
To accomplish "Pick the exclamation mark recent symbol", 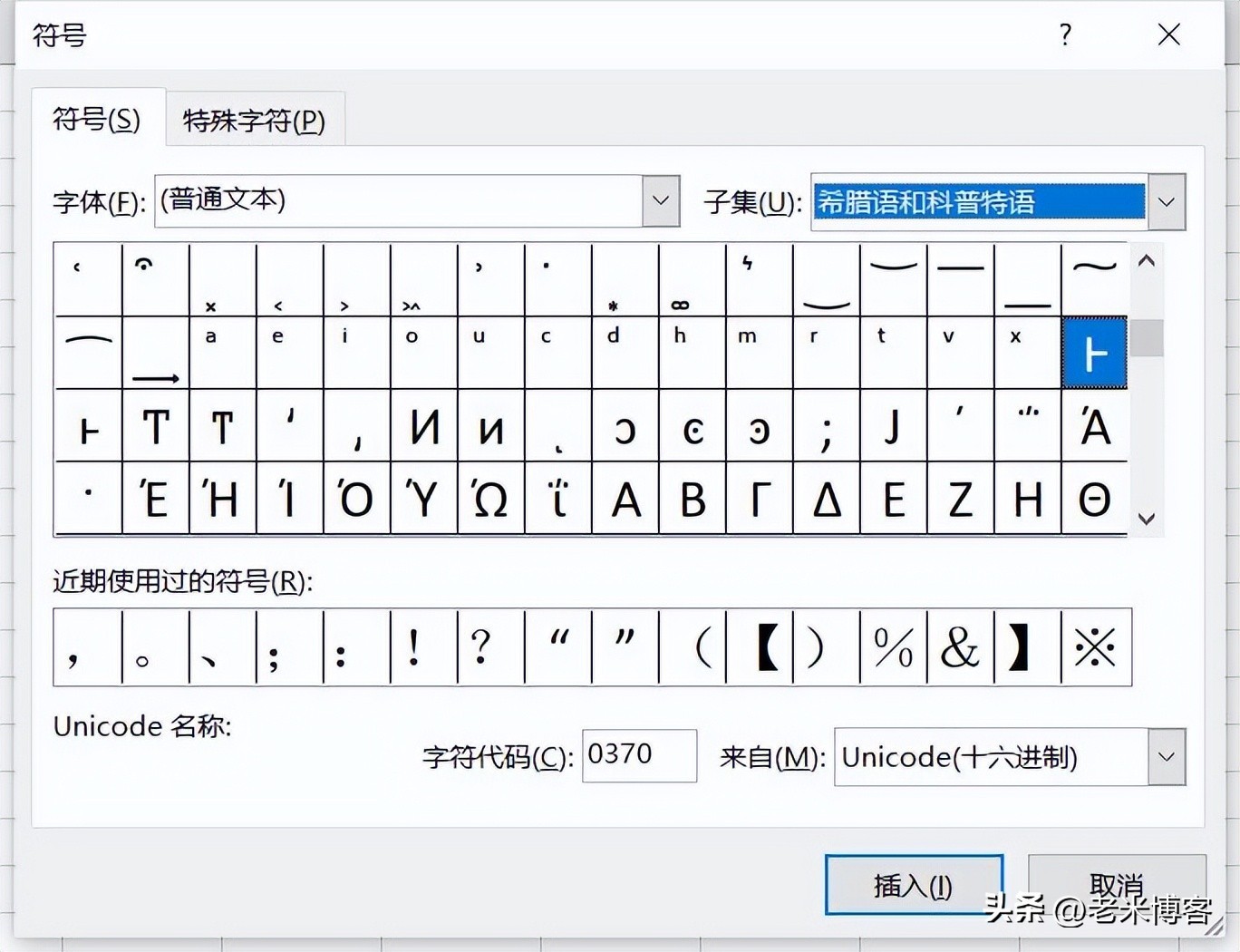I will point(414,647).
